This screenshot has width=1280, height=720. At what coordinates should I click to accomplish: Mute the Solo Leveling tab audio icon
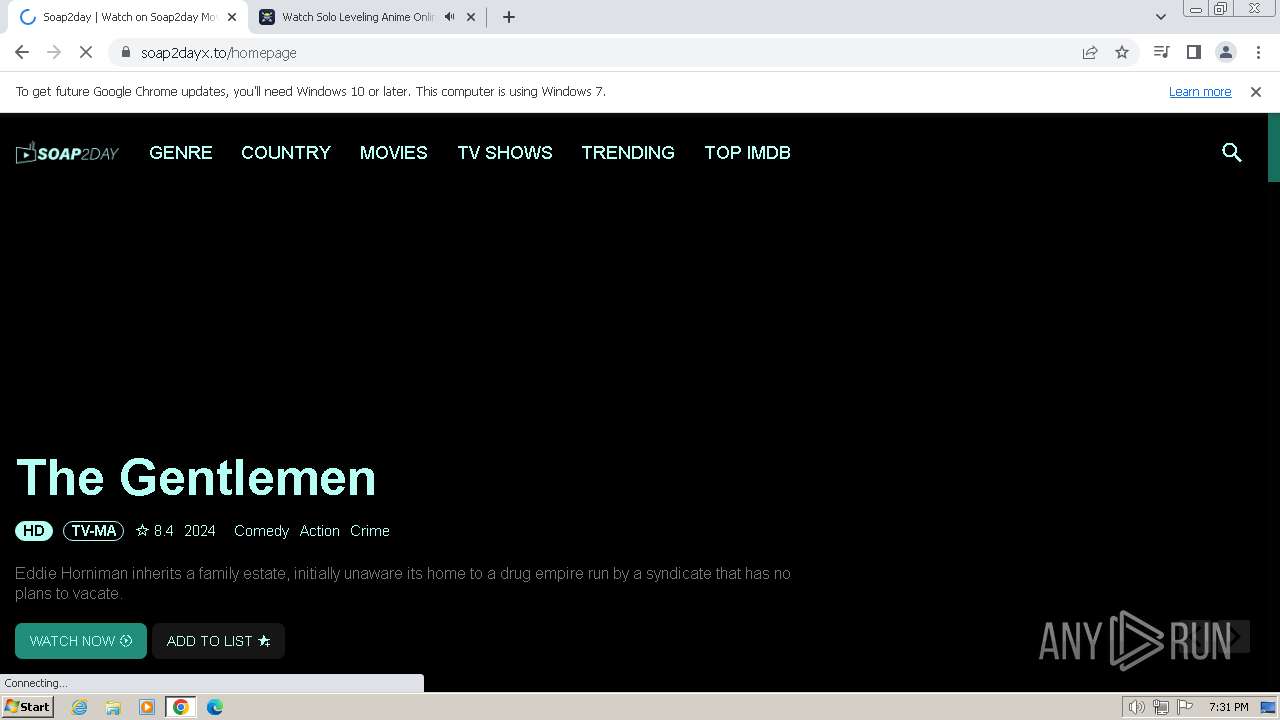coord(449,17)
